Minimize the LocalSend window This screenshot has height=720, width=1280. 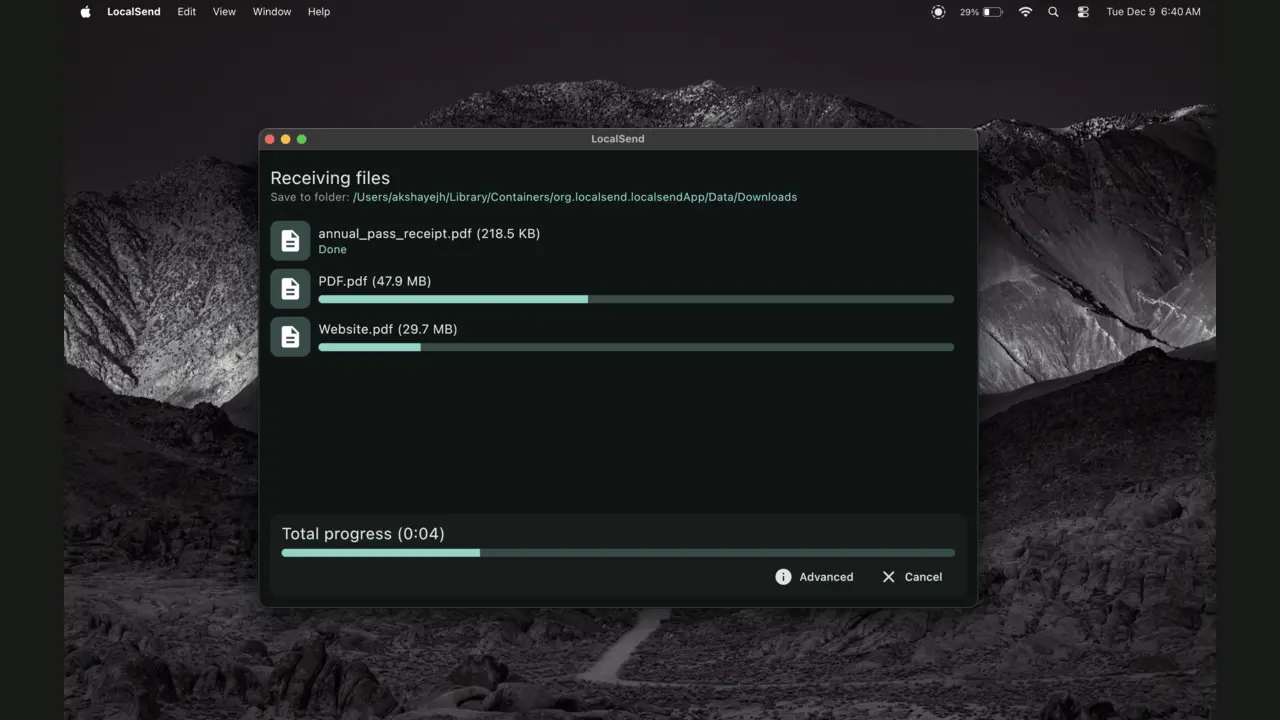click(286, 139)
